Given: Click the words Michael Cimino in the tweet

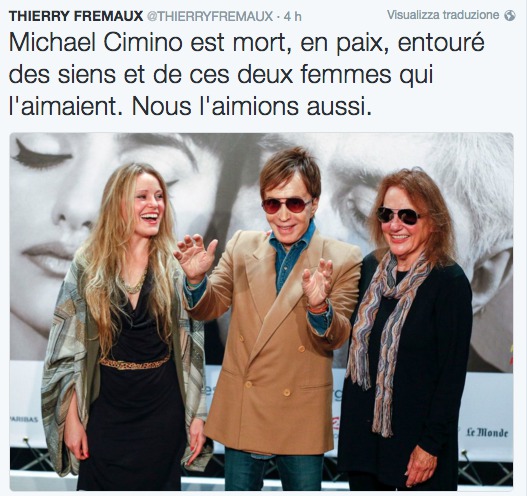Looking at the screenshot, I should tap(95, 43).
